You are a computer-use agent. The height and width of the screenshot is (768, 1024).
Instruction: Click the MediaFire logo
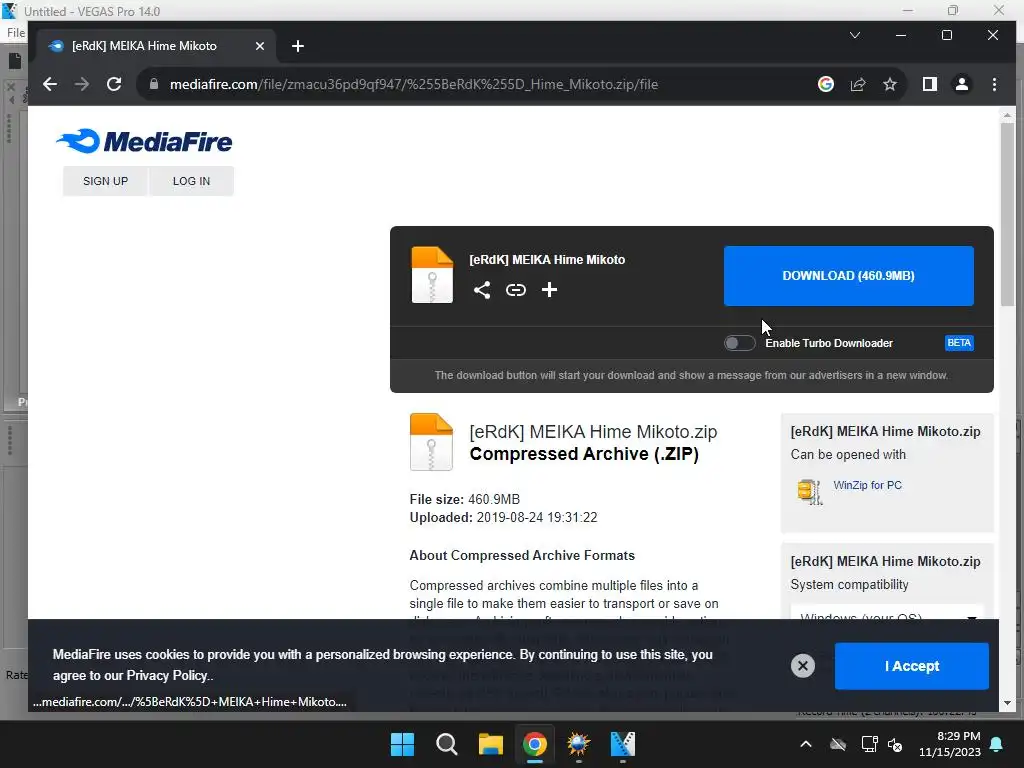144,141
